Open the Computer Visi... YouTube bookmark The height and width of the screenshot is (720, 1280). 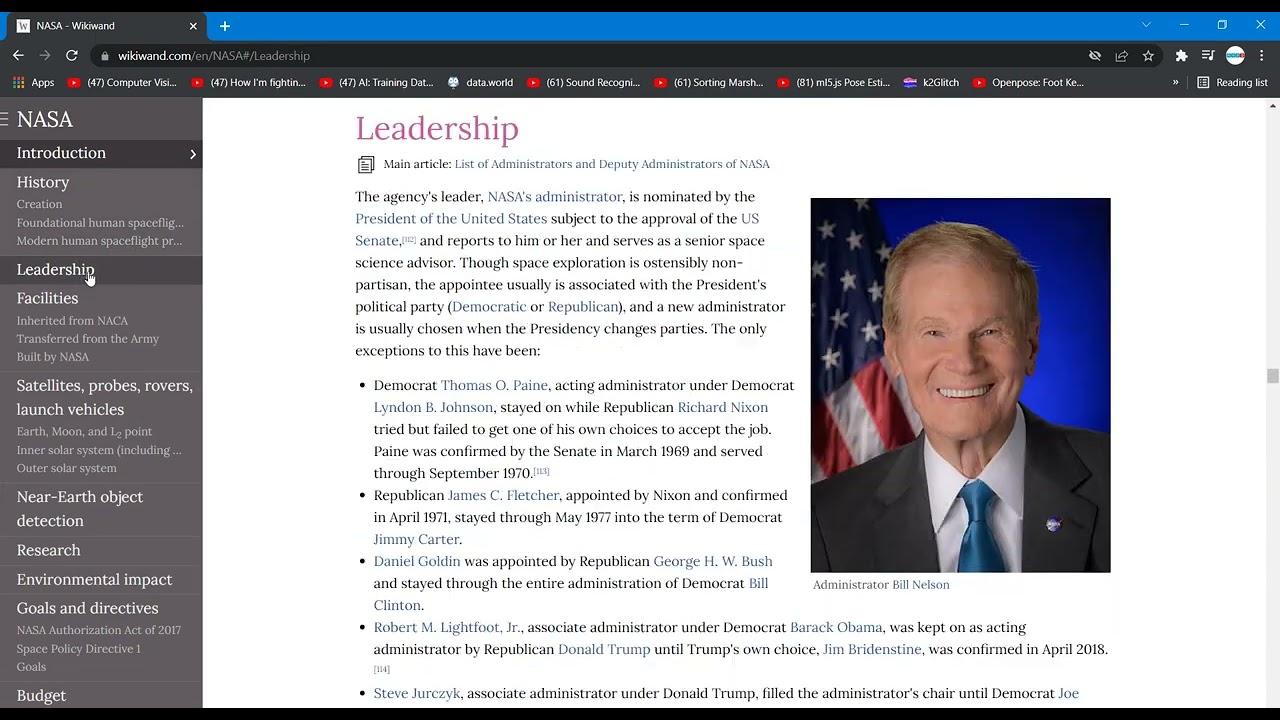(x=122, y=83)
